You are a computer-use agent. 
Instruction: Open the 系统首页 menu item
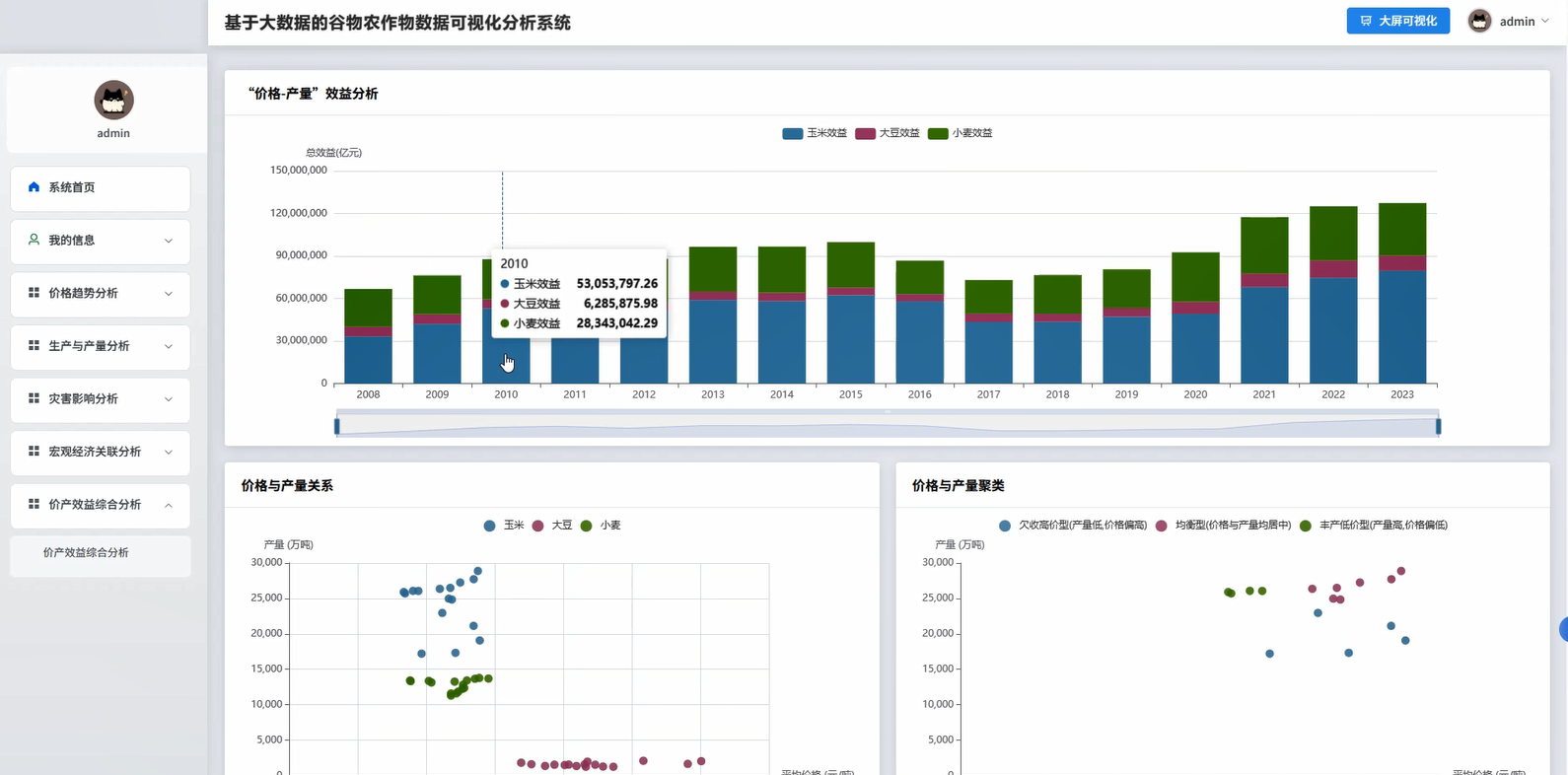tap(101, 188)
